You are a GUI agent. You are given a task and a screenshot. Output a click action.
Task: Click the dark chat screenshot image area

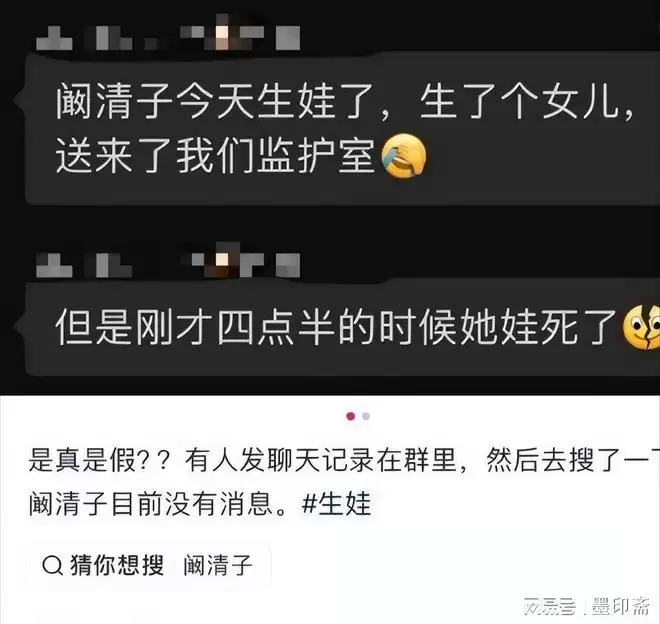[x=330, y=197]
